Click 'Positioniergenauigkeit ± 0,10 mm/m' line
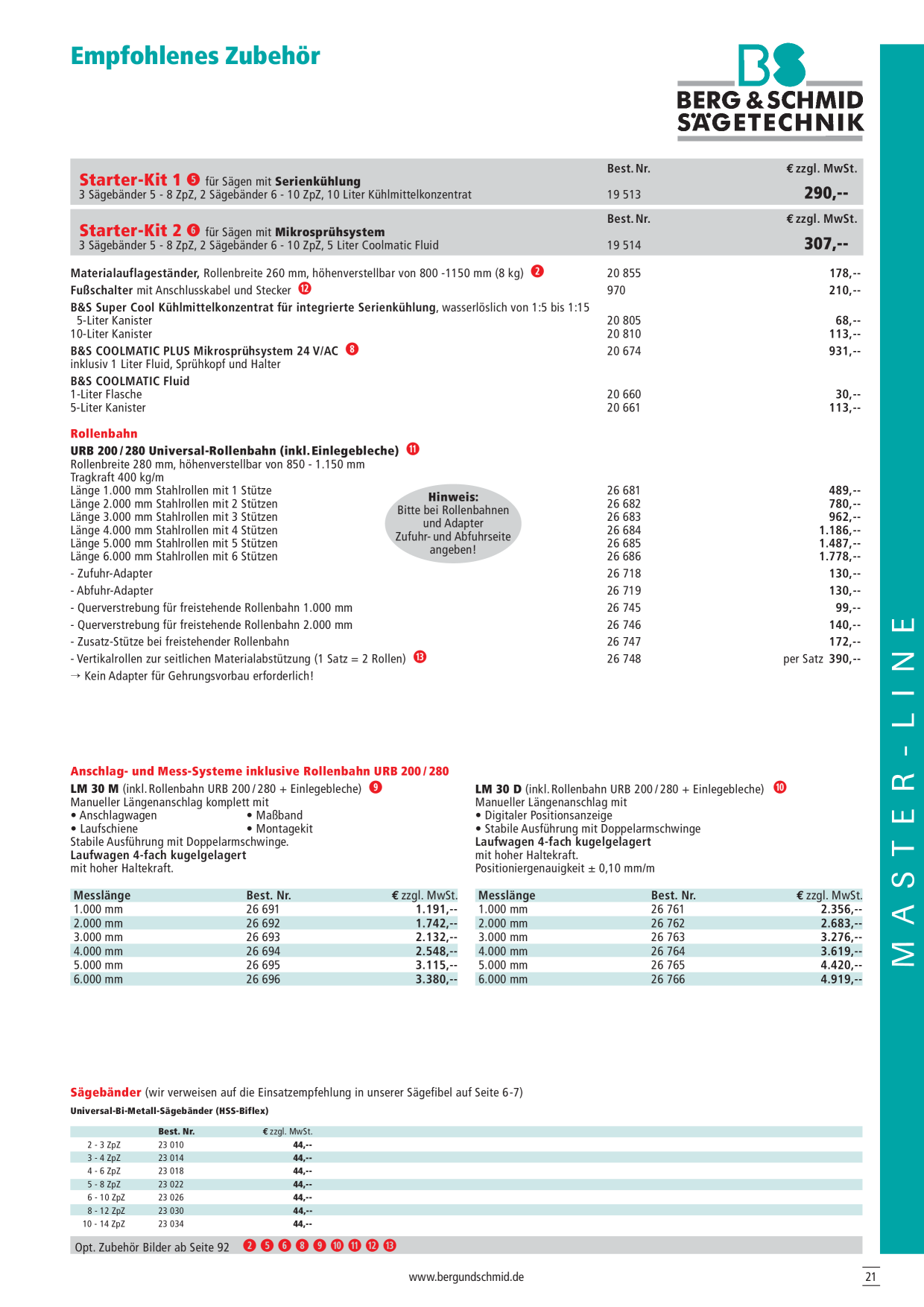The width and height of the screenshot is (924, 1307). [x=565, y=868]
